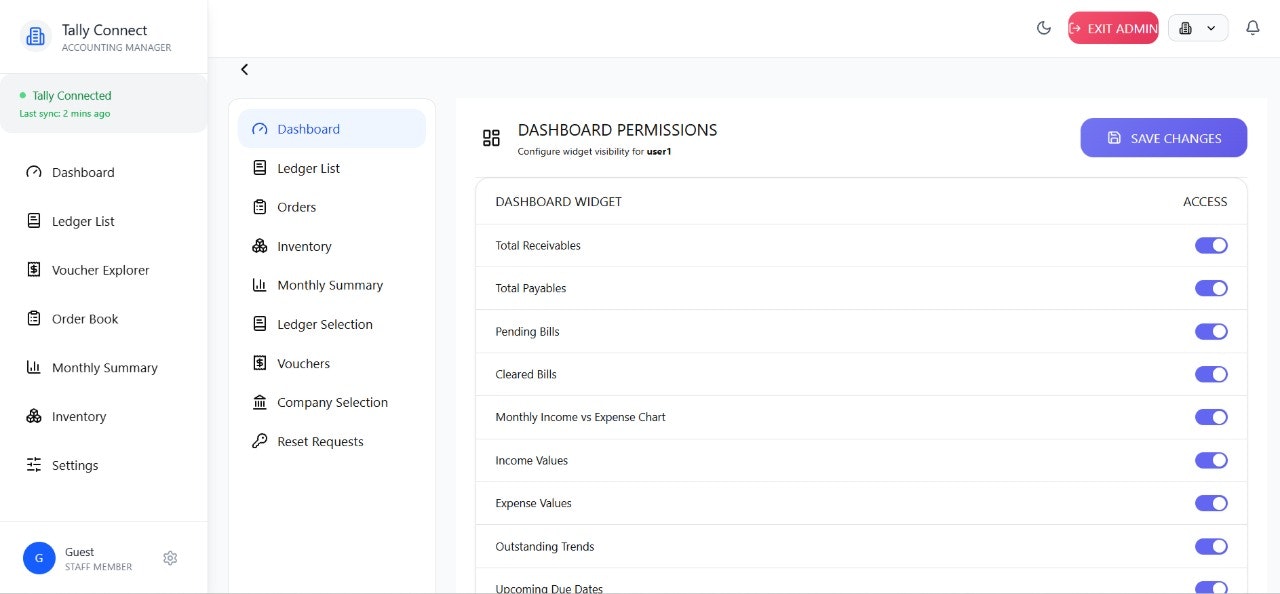Open the company selector dropdown in header
This screenshot has height=594, width=1280.
tap(1198, 28)
